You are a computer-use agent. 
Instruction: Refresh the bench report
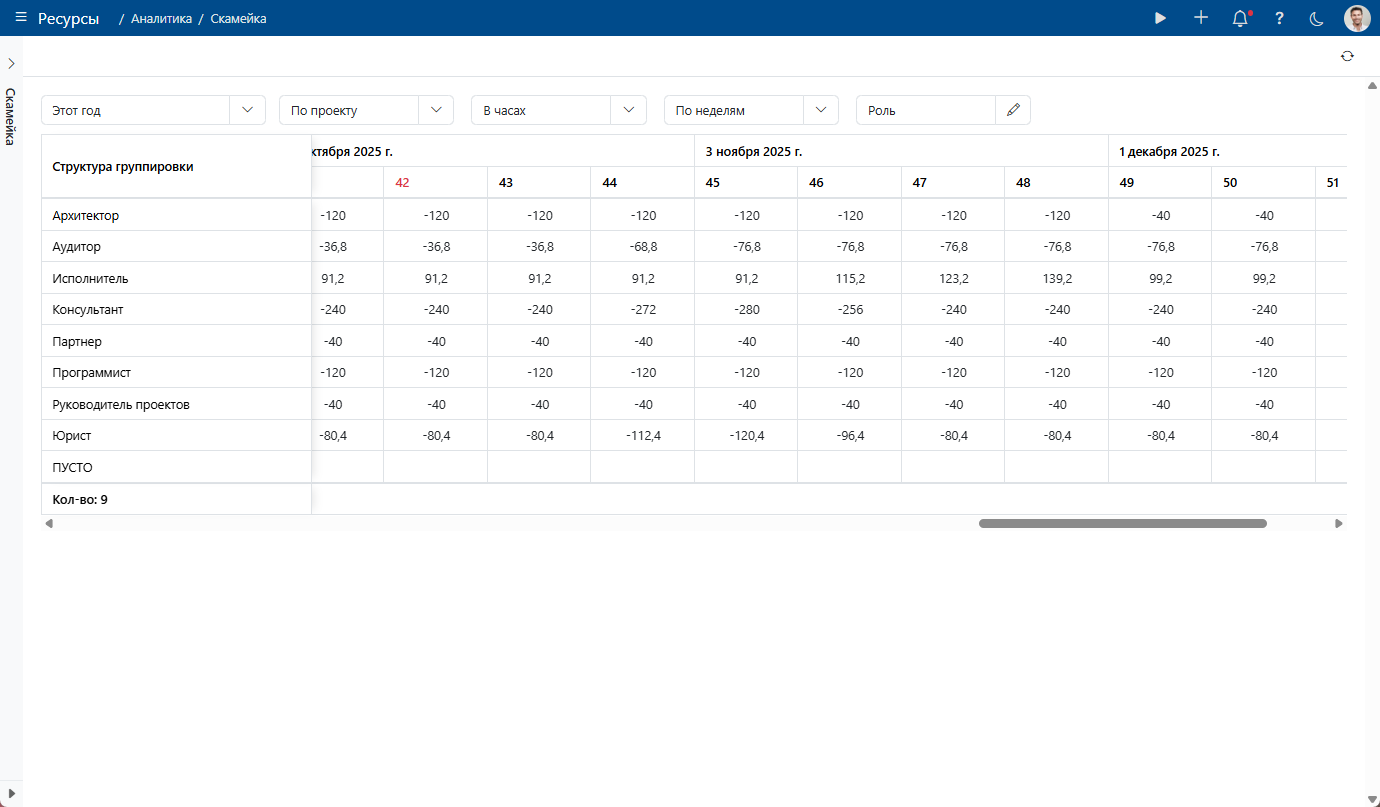click(x=1347, y=56)
